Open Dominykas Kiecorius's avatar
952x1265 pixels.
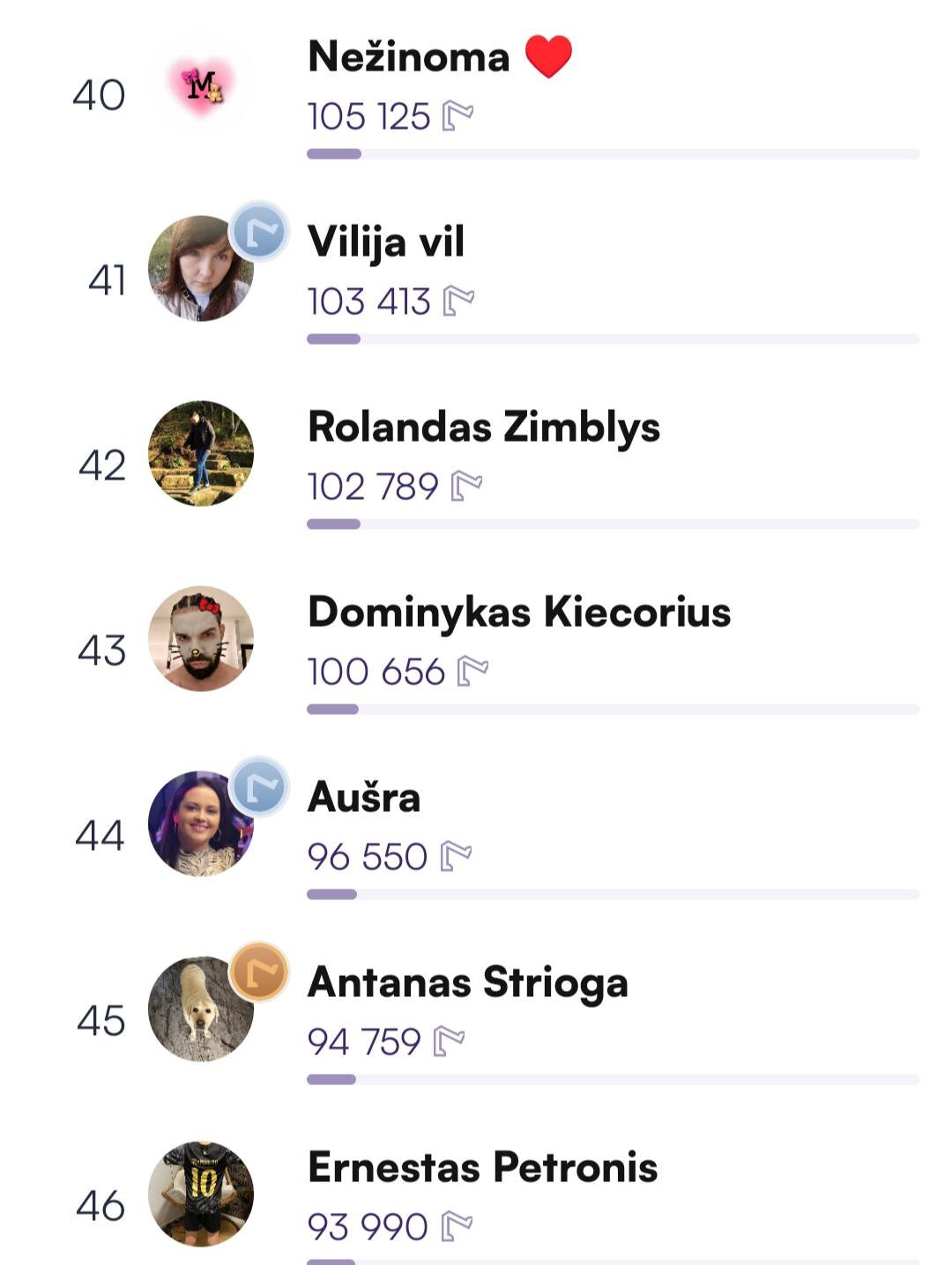tap(201, 639)
